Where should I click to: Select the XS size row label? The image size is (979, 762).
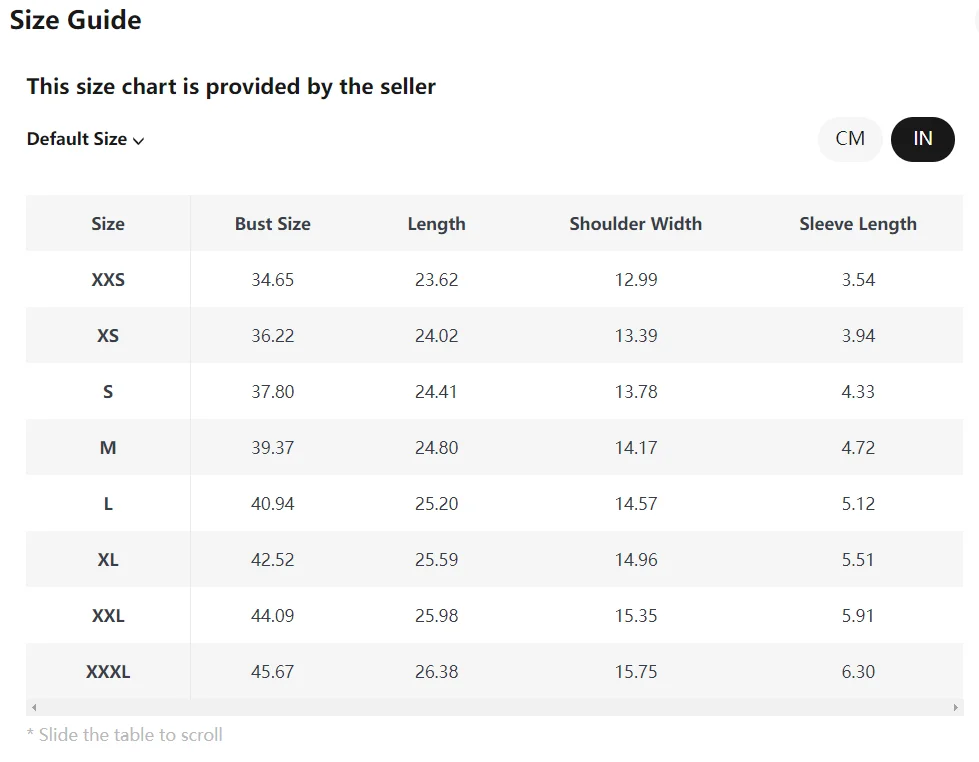tap(108, 335)
